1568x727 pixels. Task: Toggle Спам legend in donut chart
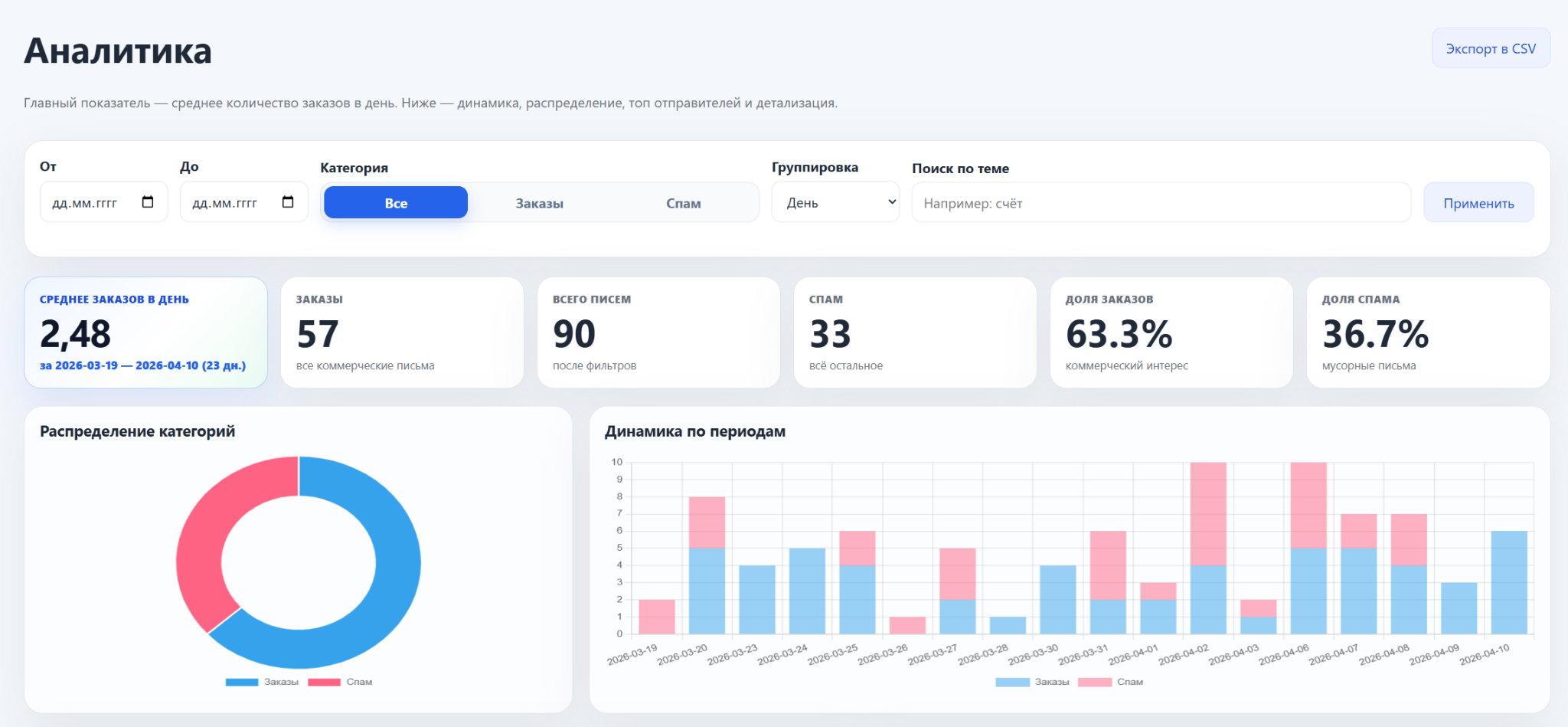pos(340,682)
